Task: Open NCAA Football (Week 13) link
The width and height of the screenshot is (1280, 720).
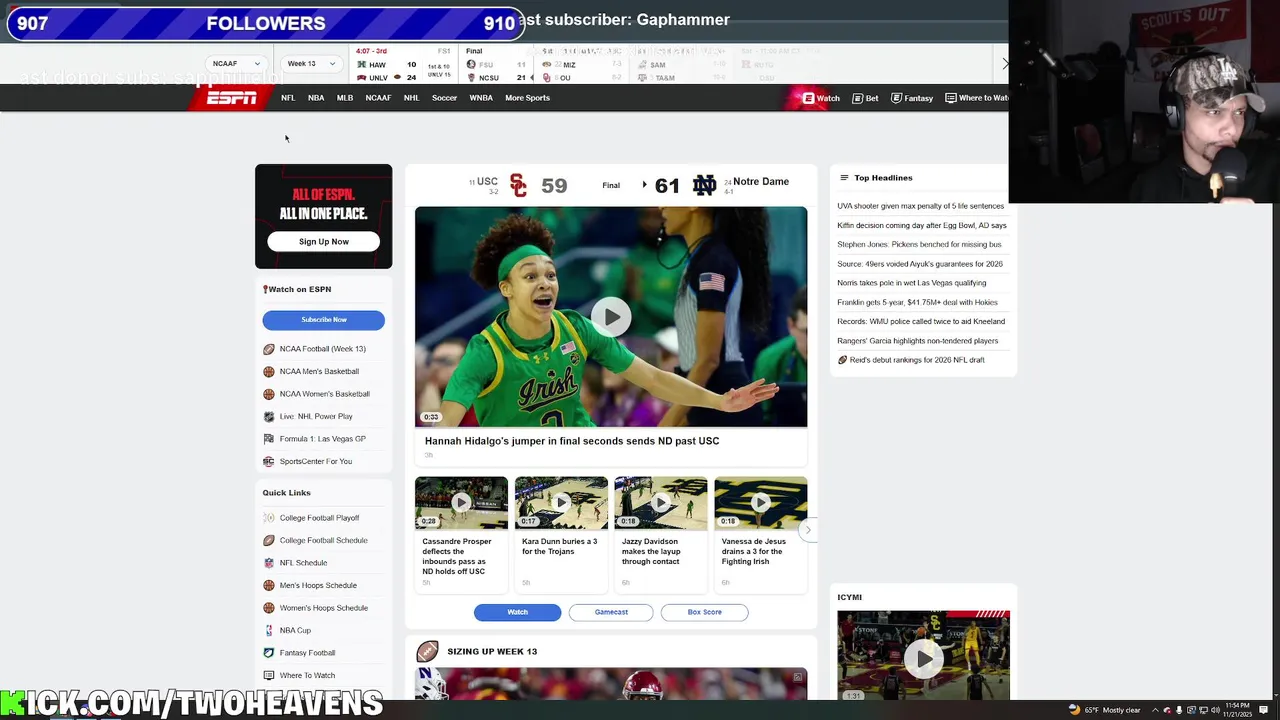Action: 322,349
